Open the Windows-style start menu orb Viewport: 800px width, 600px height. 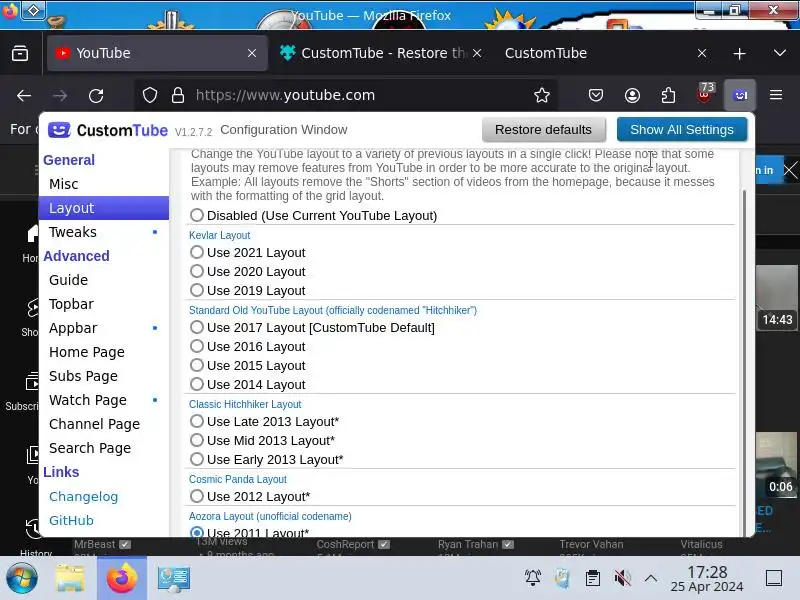click(x=21, y=579)
